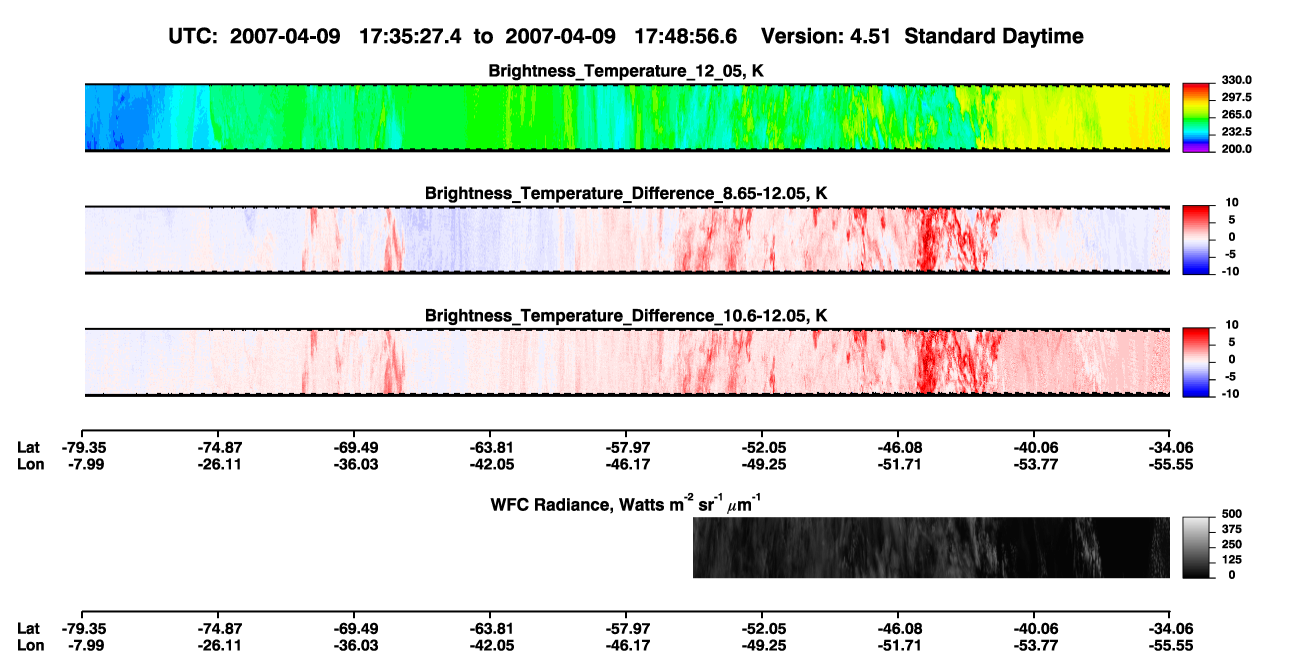Click the 10.6-12.05 difference image strip
Viewport: 1300px width, 667px height.
coord(627,362)
